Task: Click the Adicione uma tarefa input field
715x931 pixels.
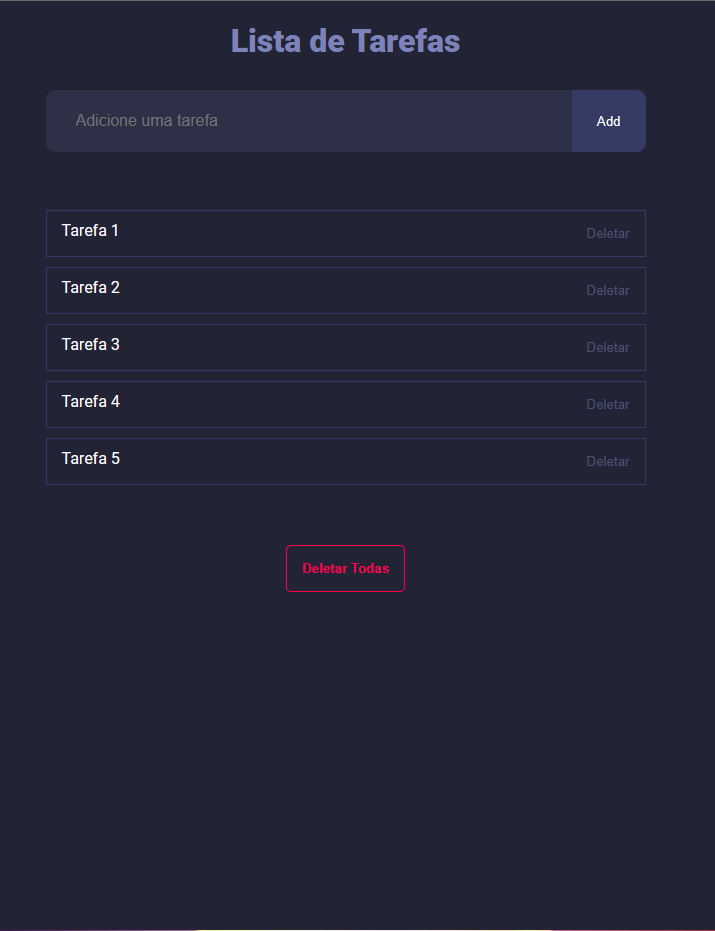Action: pos(300,120)
